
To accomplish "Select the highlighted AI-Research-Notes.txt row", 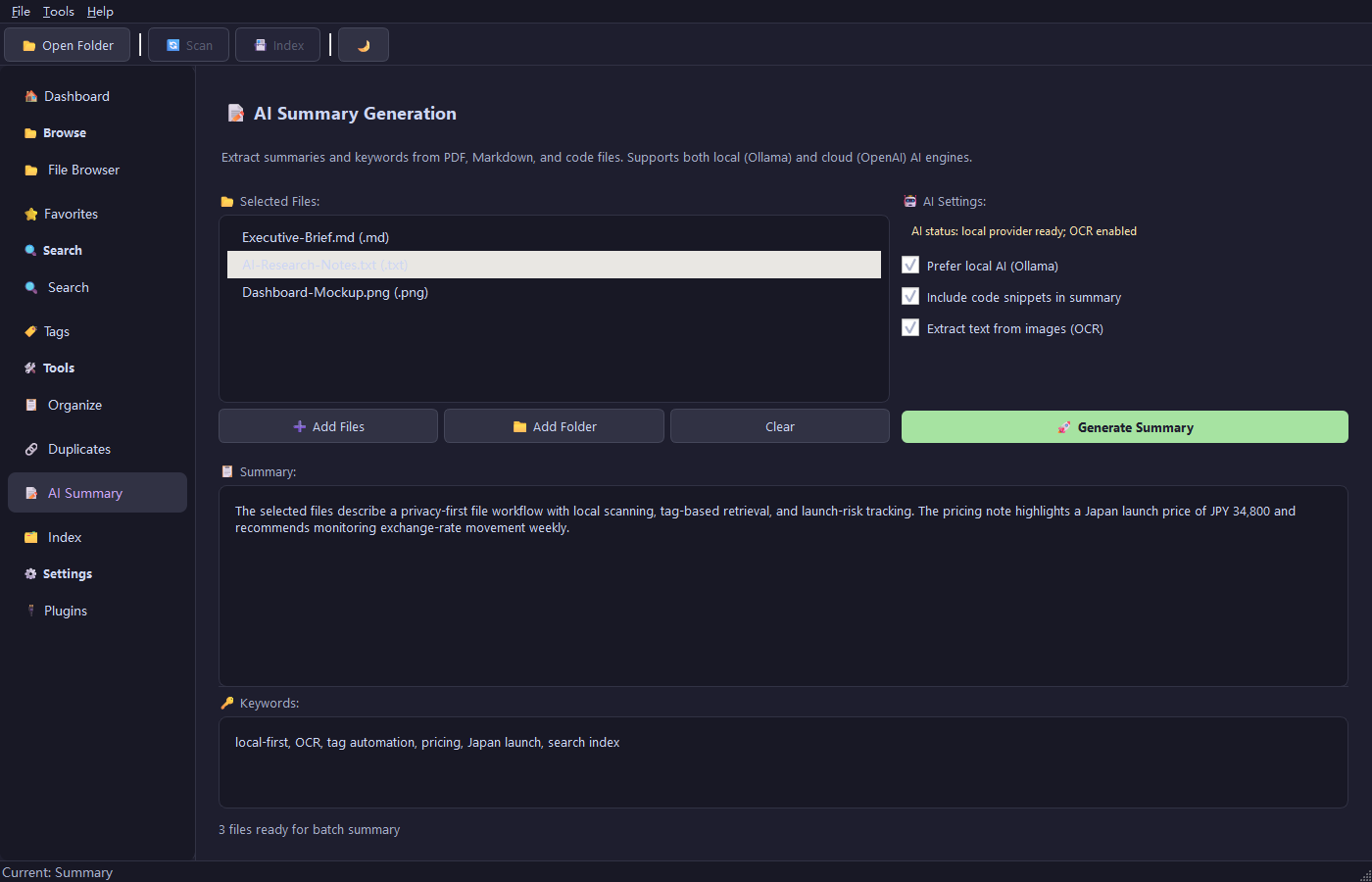I will click(554, 265).
